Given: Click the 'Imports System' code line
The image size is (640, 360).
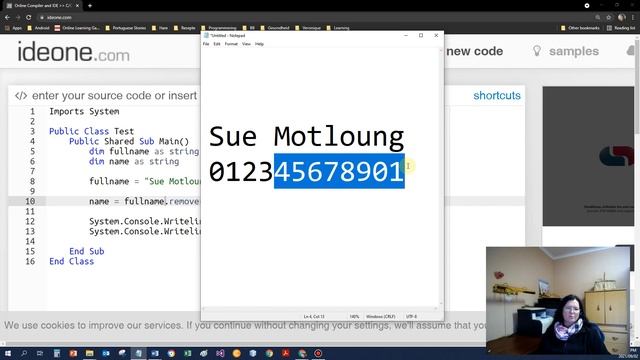Looking at the screenshot, I should point(84,111).
